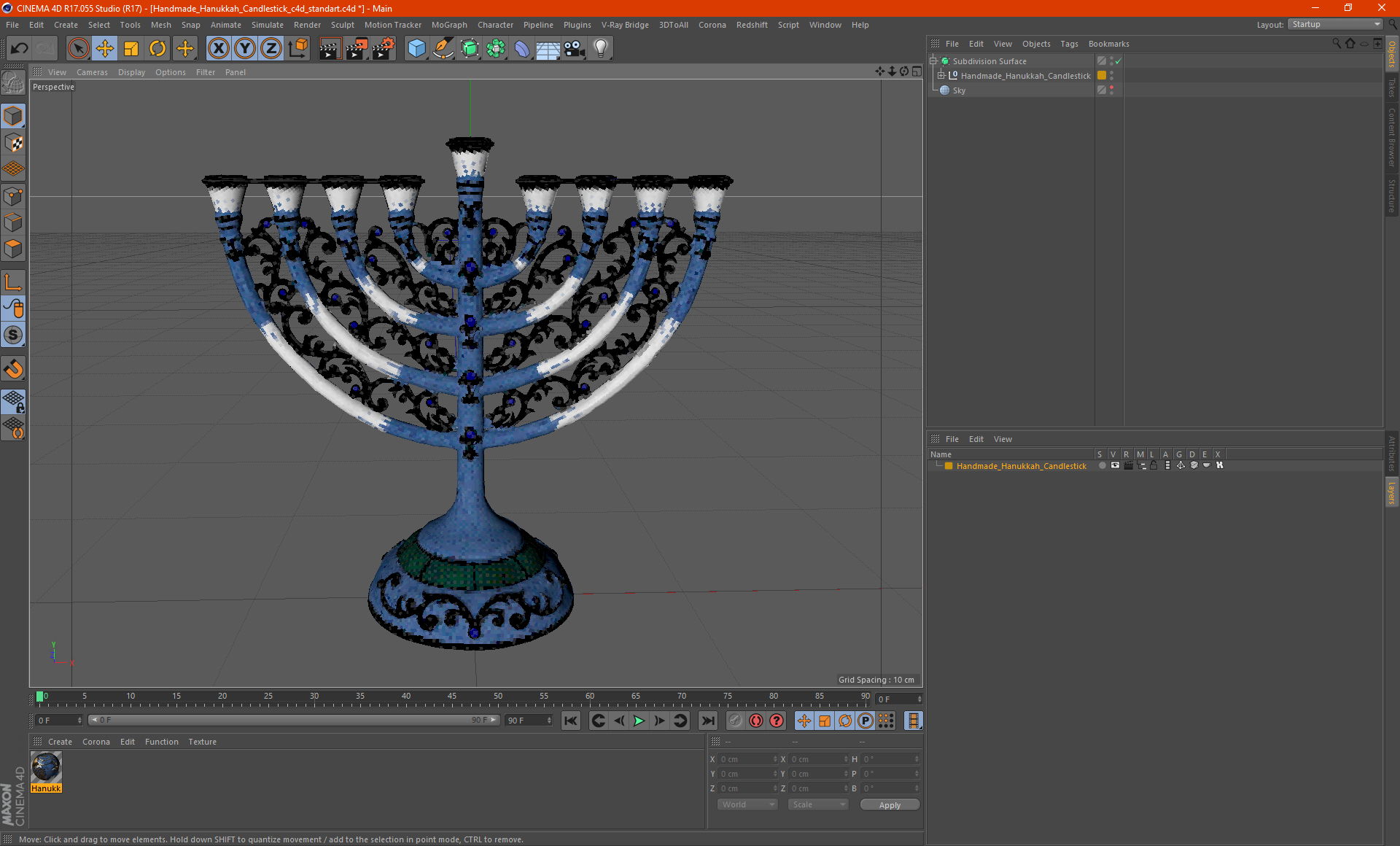Image resolution: width=1400 pixels, height=846 pixels.
Task: Open the World coordinate dropdown
Action: [747, 804]
